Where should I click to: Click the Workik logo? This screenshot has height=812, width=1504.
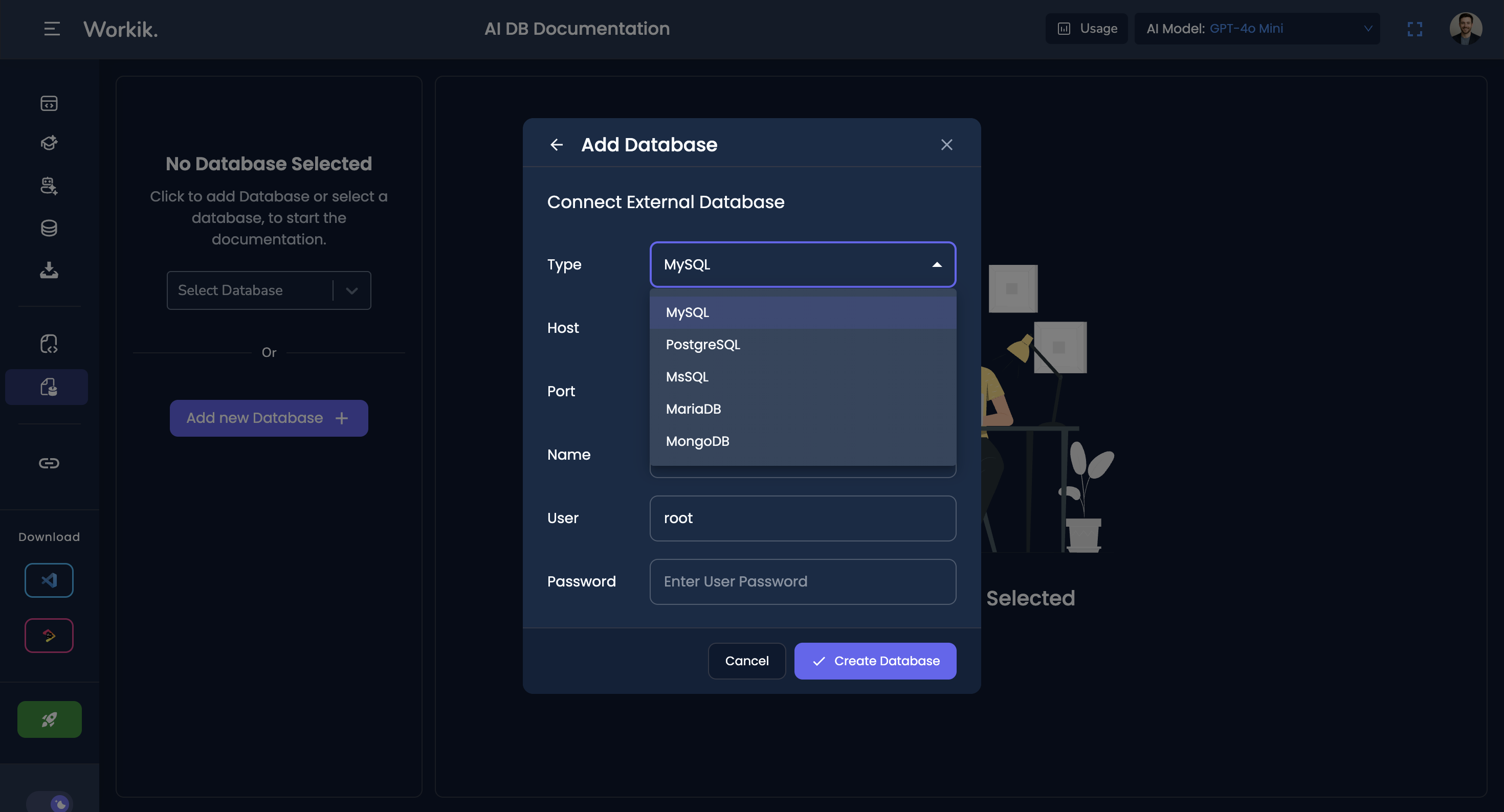tap(120, 29)
